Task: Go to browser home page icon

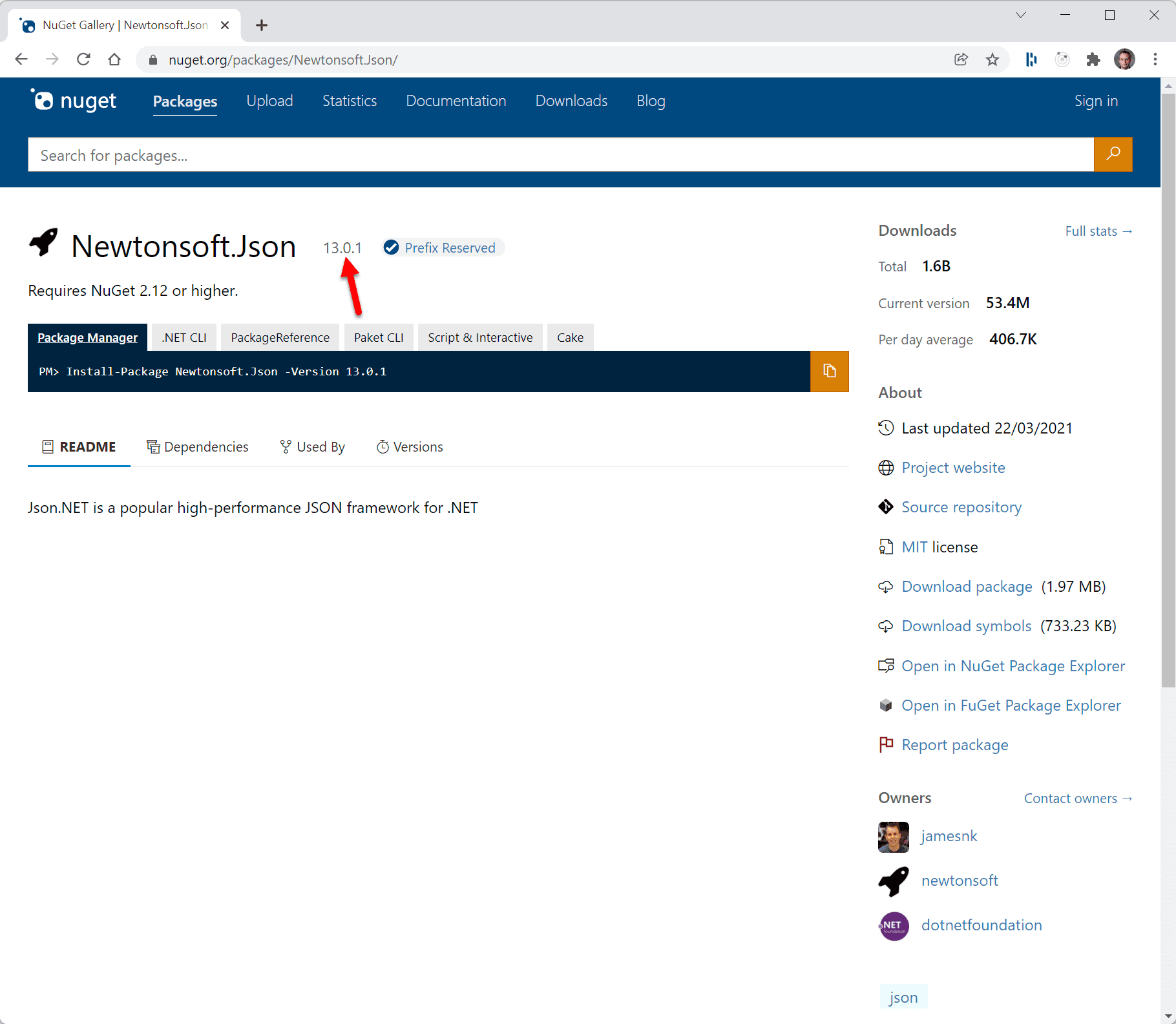Action: pos(114,60)
